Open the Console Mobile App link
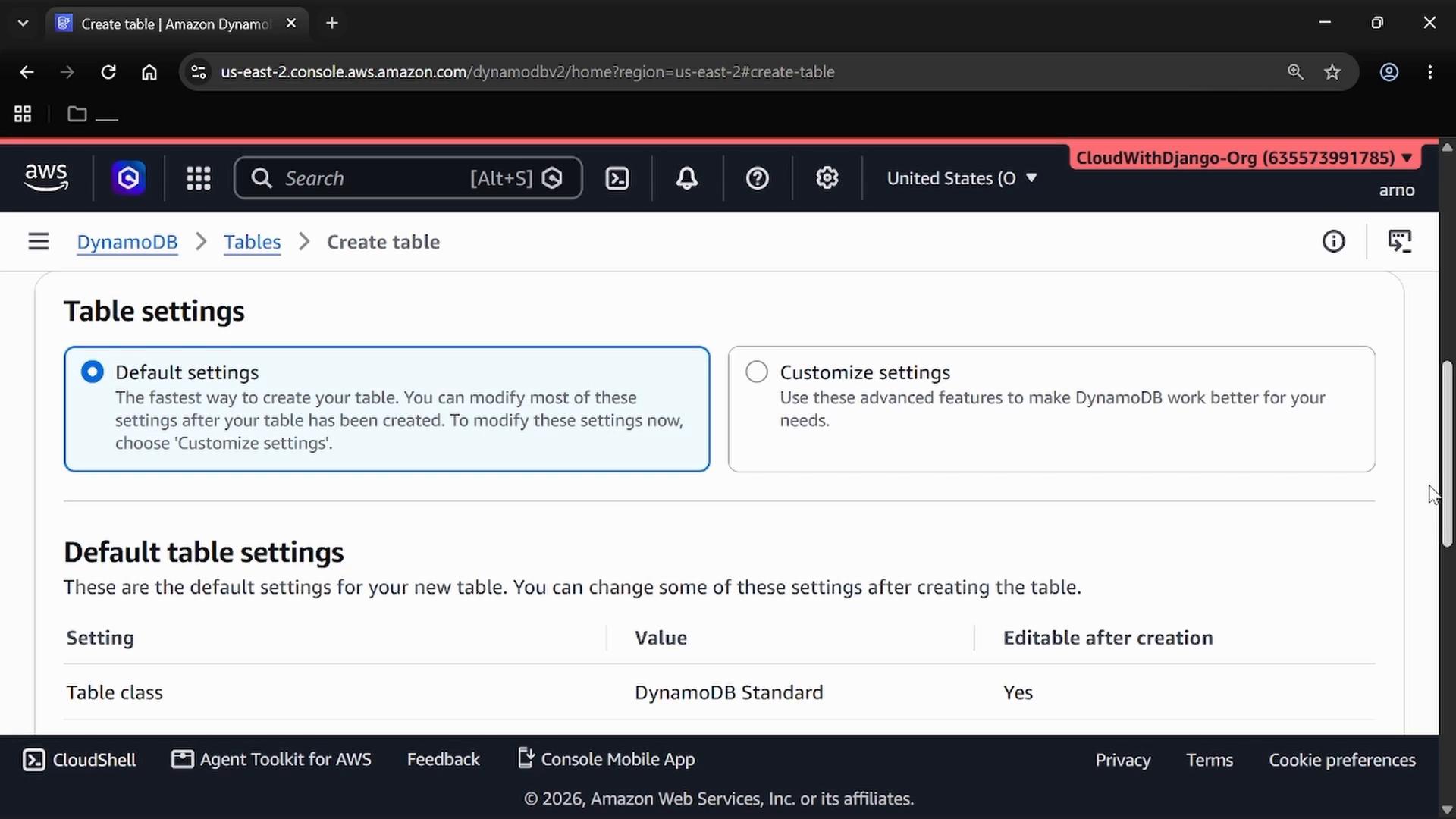1456x819 pixels. pos(607,759)
